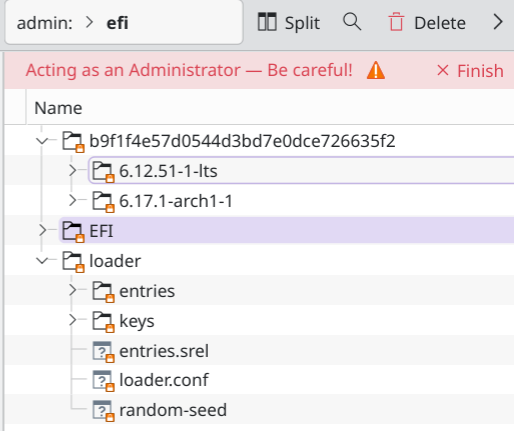This screenshot has width=514, height=431.
Task: Click breadcrumb arrow after admin:
Action: [x=89, y=23]
